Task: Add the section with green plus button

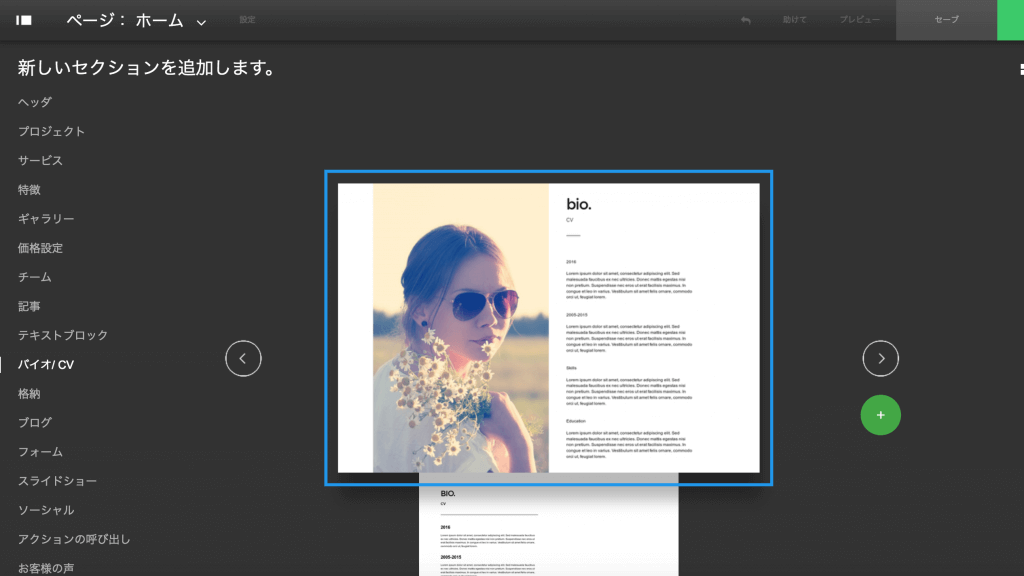Action: (x=880, y=414)
